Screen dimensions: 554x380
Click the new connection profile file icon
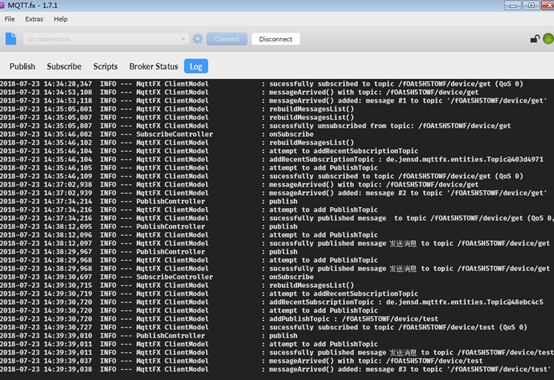pos(11,39)
